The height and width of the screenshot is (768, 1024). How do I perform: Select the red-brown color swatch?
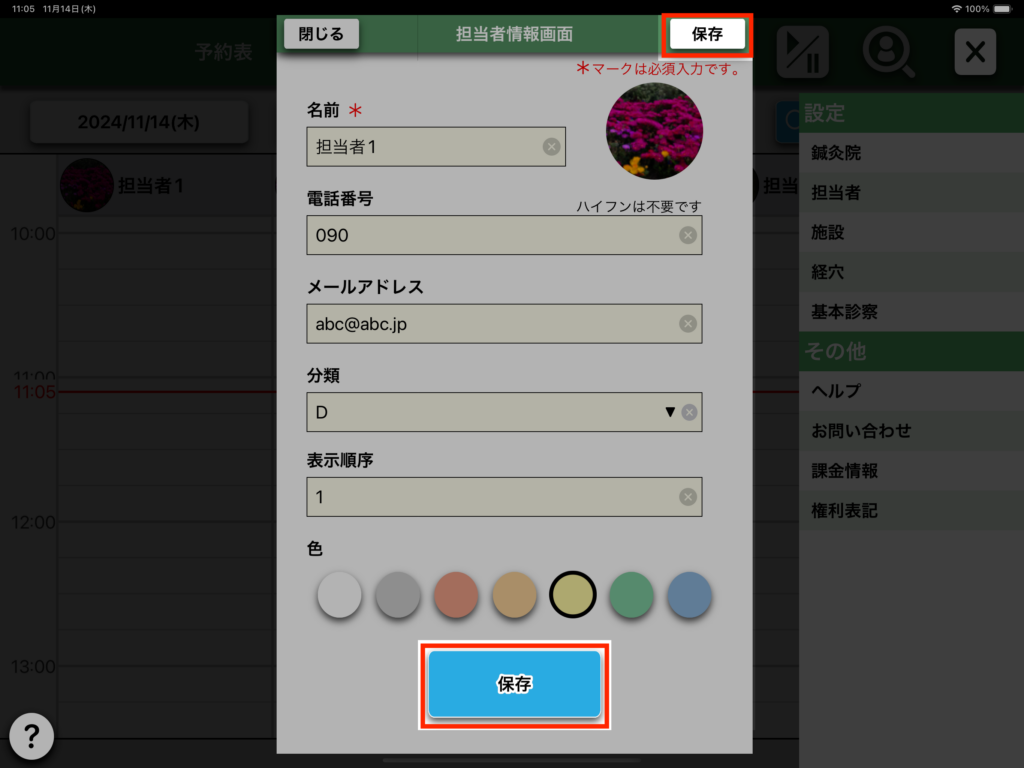pyautogui.click(x=456, y=595)
